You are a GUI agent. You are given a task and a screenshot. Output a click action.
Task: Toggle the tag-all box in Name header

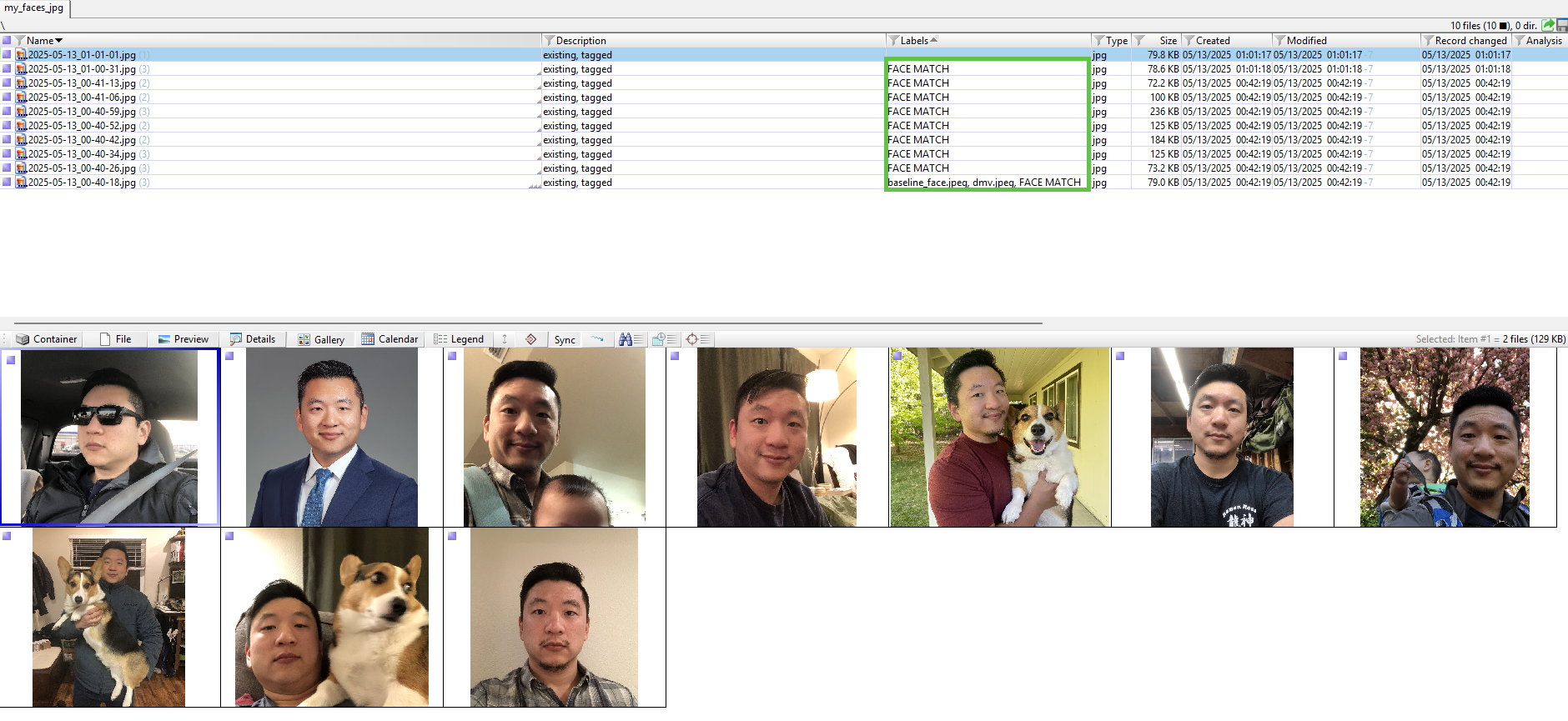pyautogui.click(x=7, y=41)
